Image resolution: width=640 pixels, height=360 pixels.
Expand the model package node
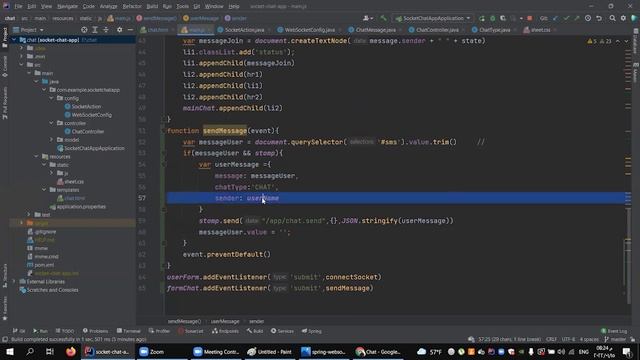51,140
